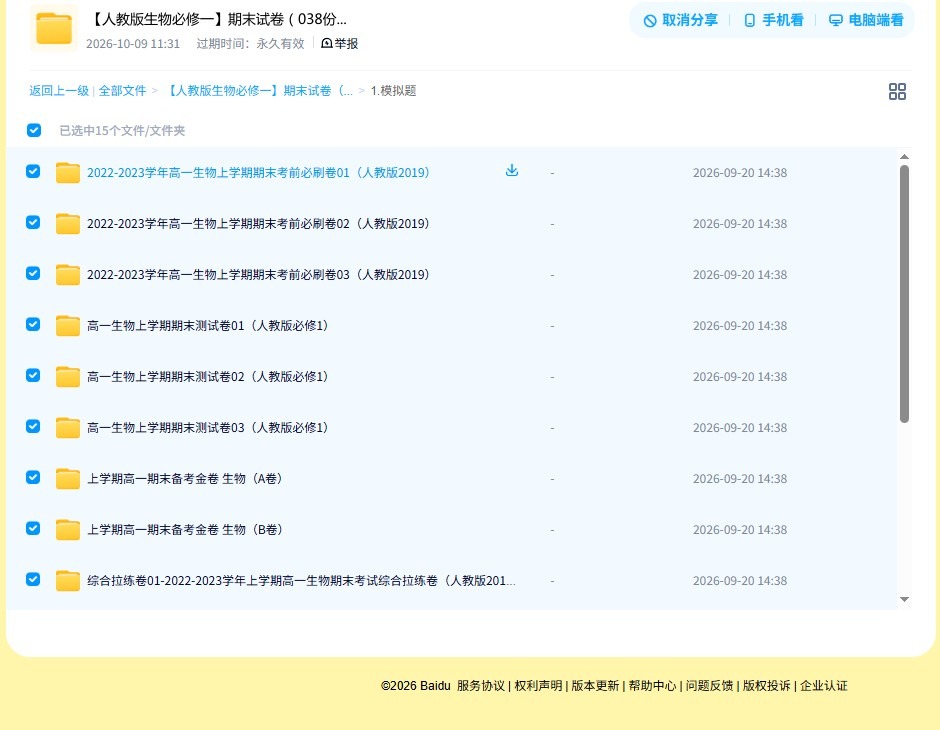Screen dimensions: 940x730
Task: Open 权利声明 footer link
Action: (x=538, y=686)
